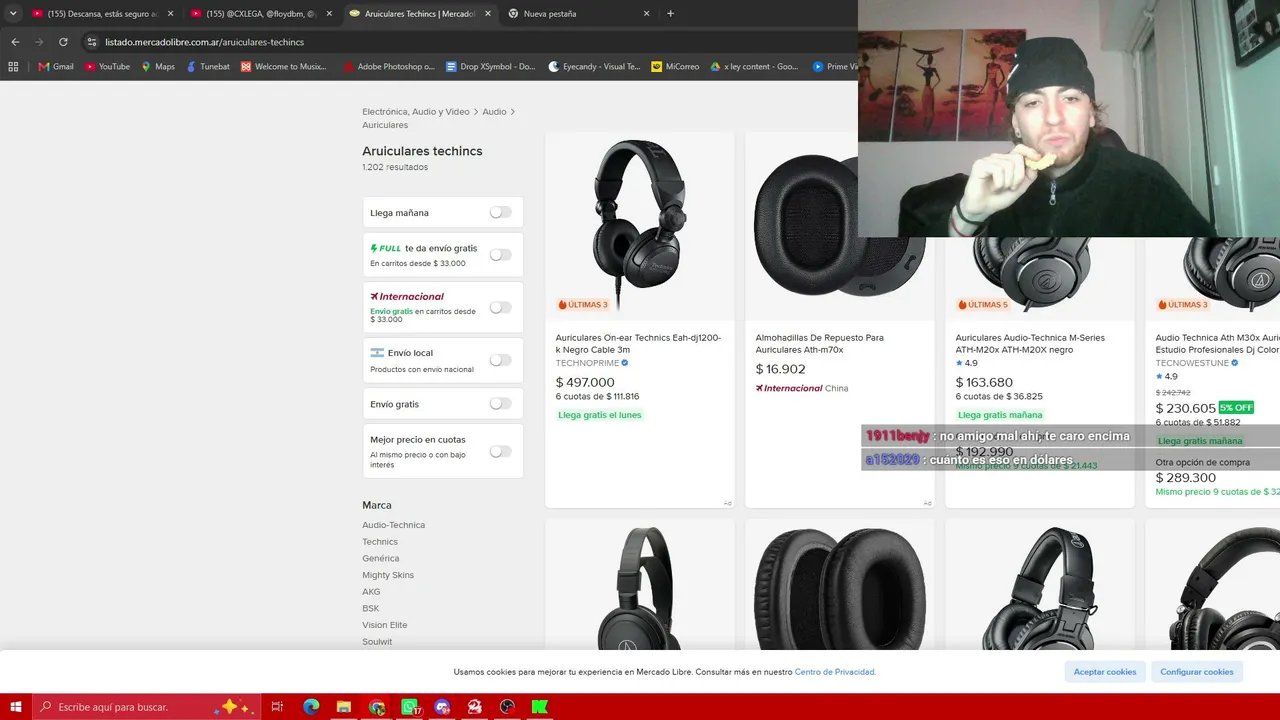
Task: Go back using the browser back arrow
Action: pos(15,42)
